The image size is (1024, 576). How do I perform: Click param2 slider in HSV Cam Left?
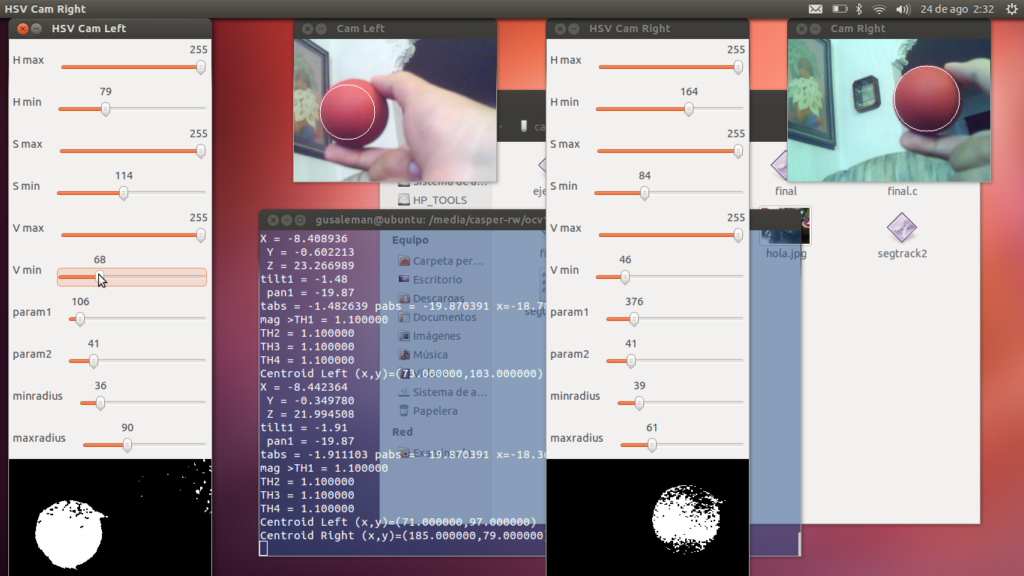(x=137, y=360)
